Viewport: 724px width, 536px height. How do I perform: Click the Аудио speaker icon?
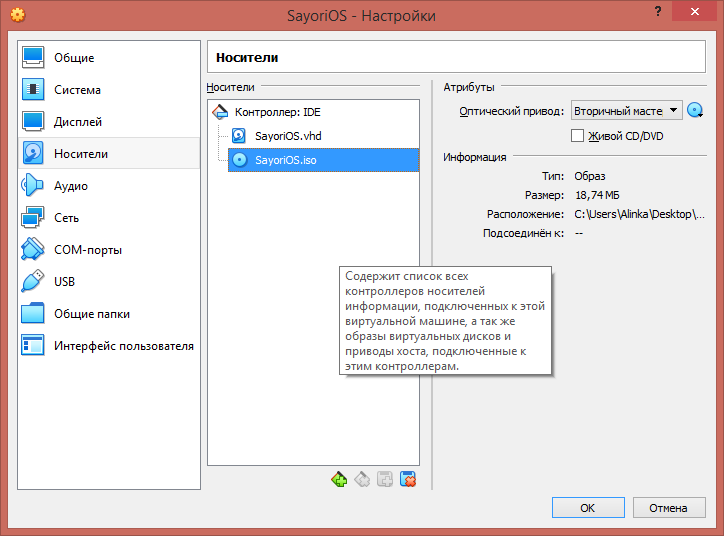coord(33,186)
